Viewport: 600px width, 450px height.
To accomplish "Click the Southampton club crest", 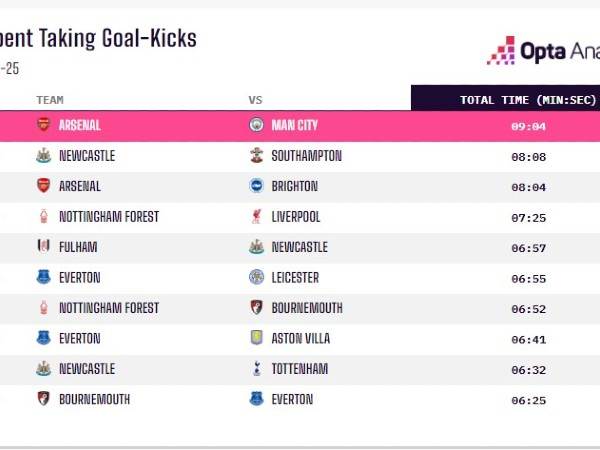I will click(x=256, y=156).
